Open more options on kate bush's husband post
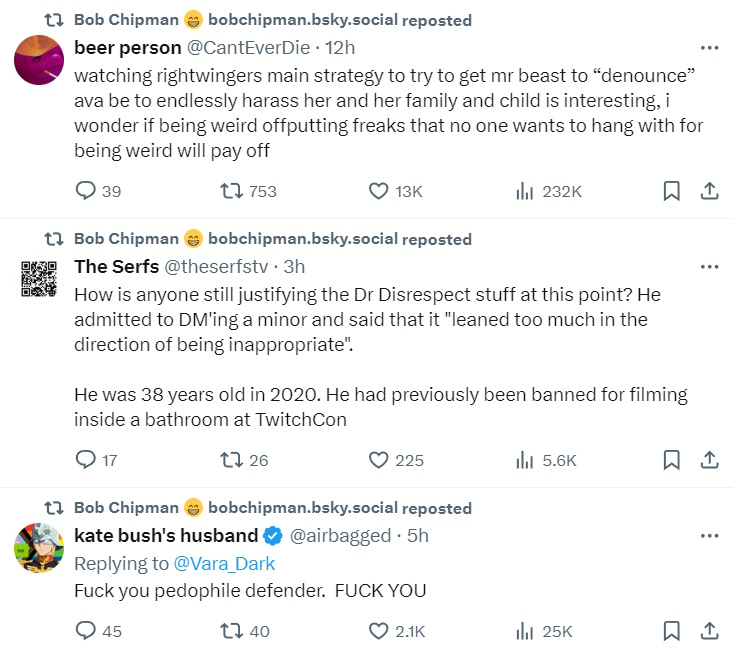This screenshot has width=733, height=649. coord(709,535)
